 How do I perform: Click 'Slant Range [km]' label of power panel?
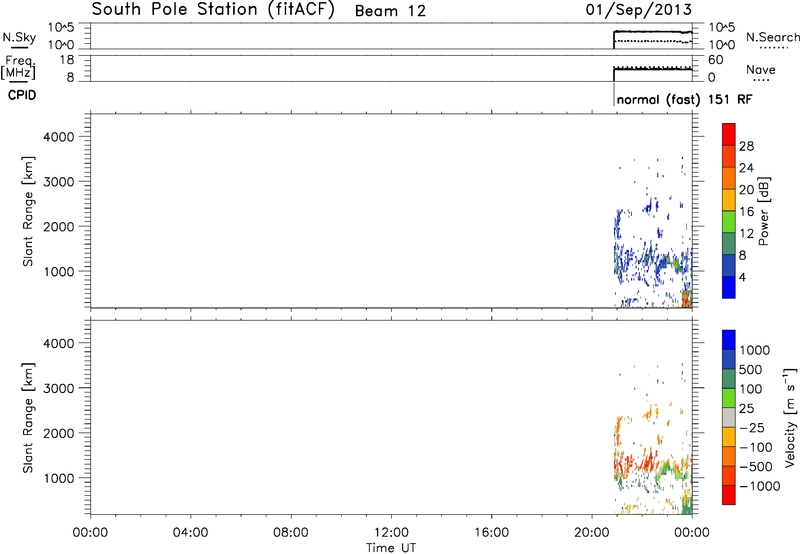tap(28, 211)
